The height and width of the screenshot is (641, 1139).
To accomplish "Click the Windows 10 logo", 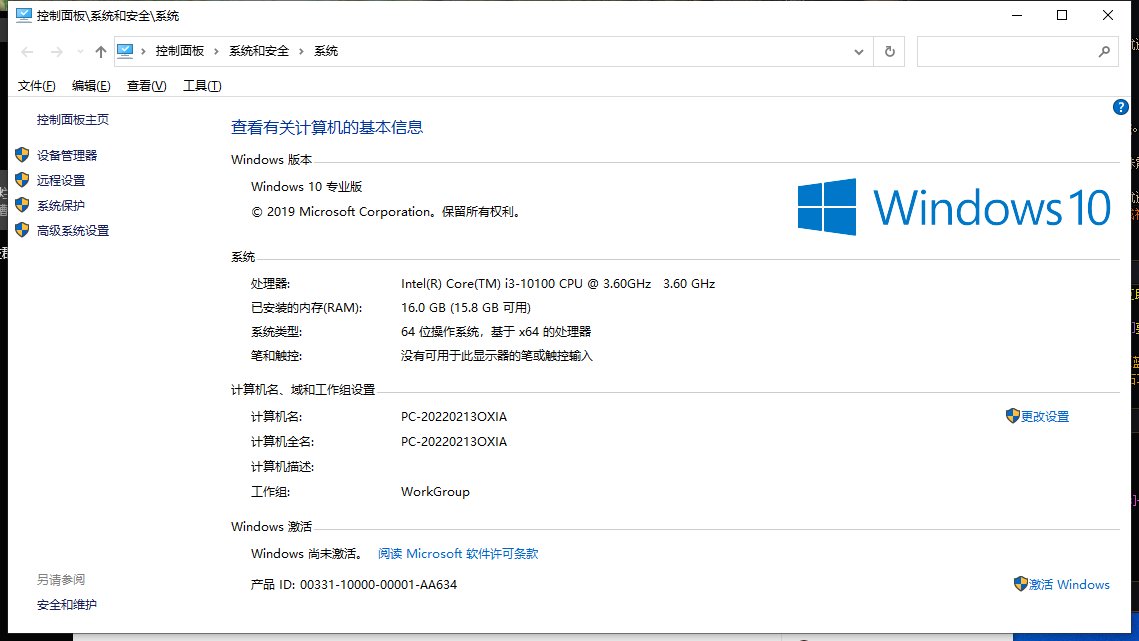I will 953,207.
